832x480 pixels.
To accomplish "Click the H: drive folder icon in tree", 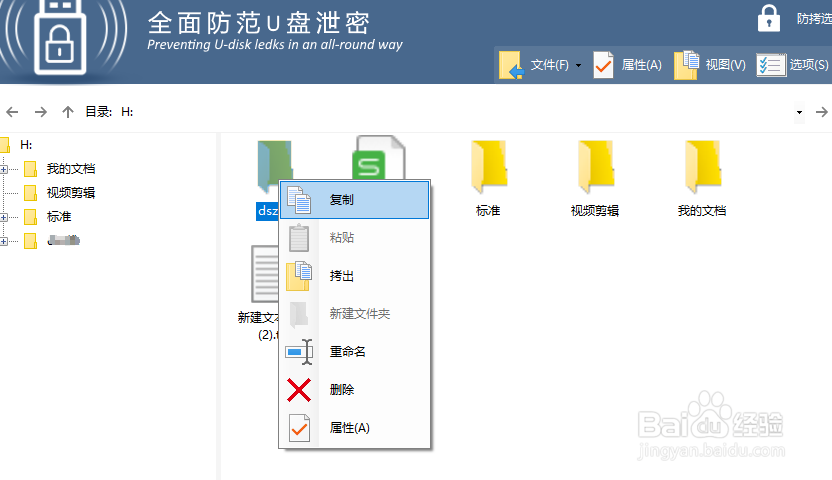I will coord(5,145).
